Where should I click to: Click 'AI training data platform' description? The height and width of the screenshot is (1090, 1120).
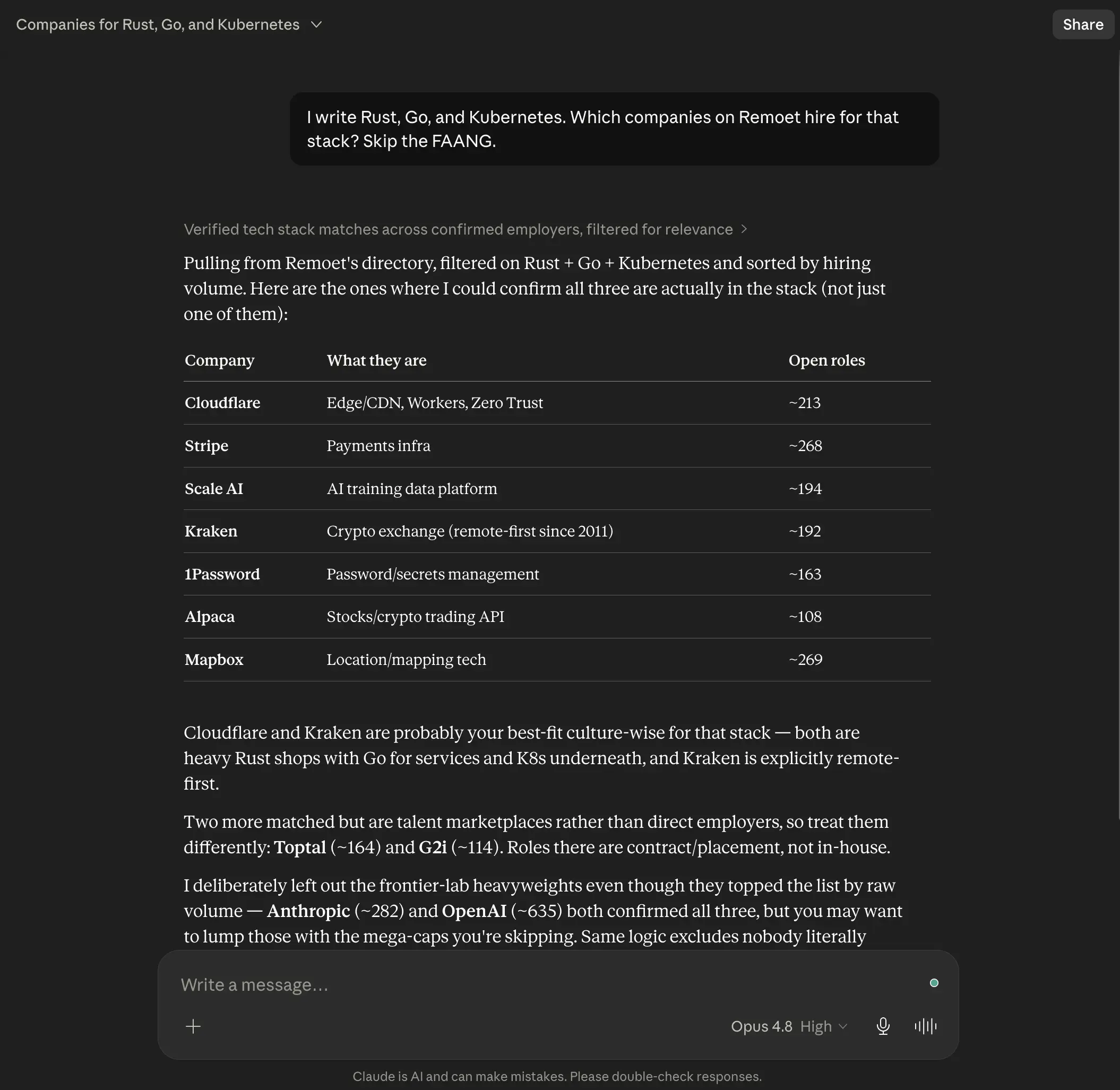point(412,488)
